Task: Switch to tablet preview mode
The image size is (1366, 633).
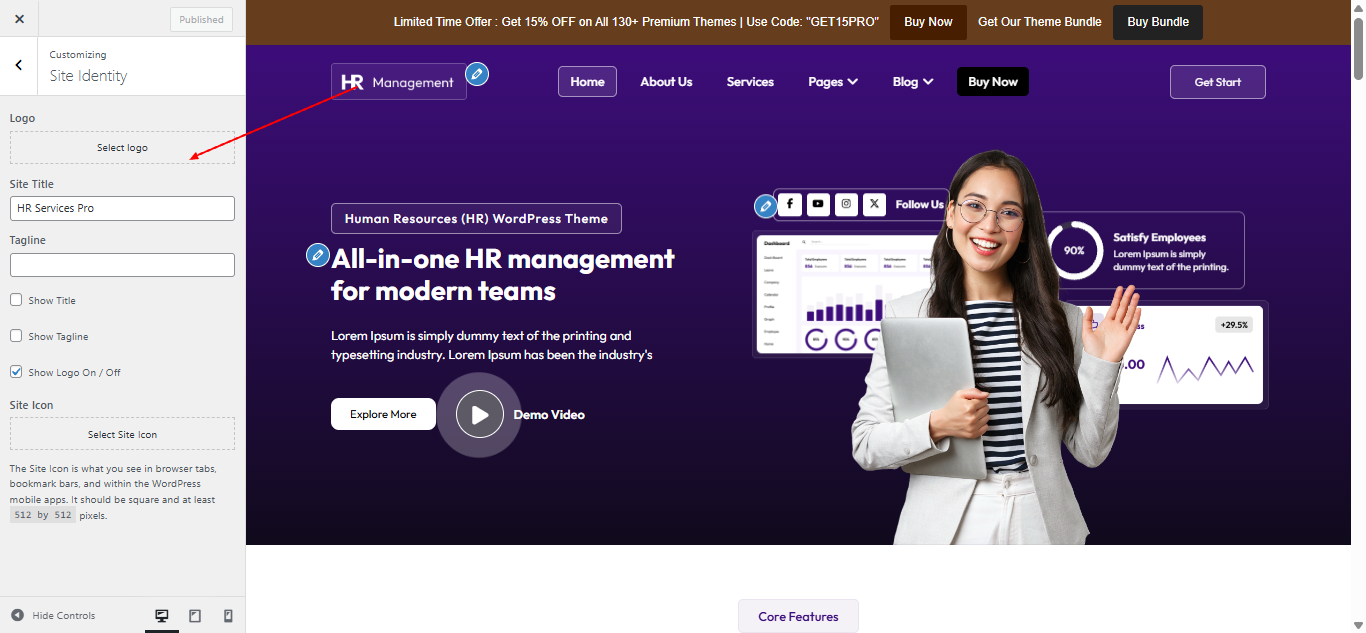Action: [x=195, y=616]
